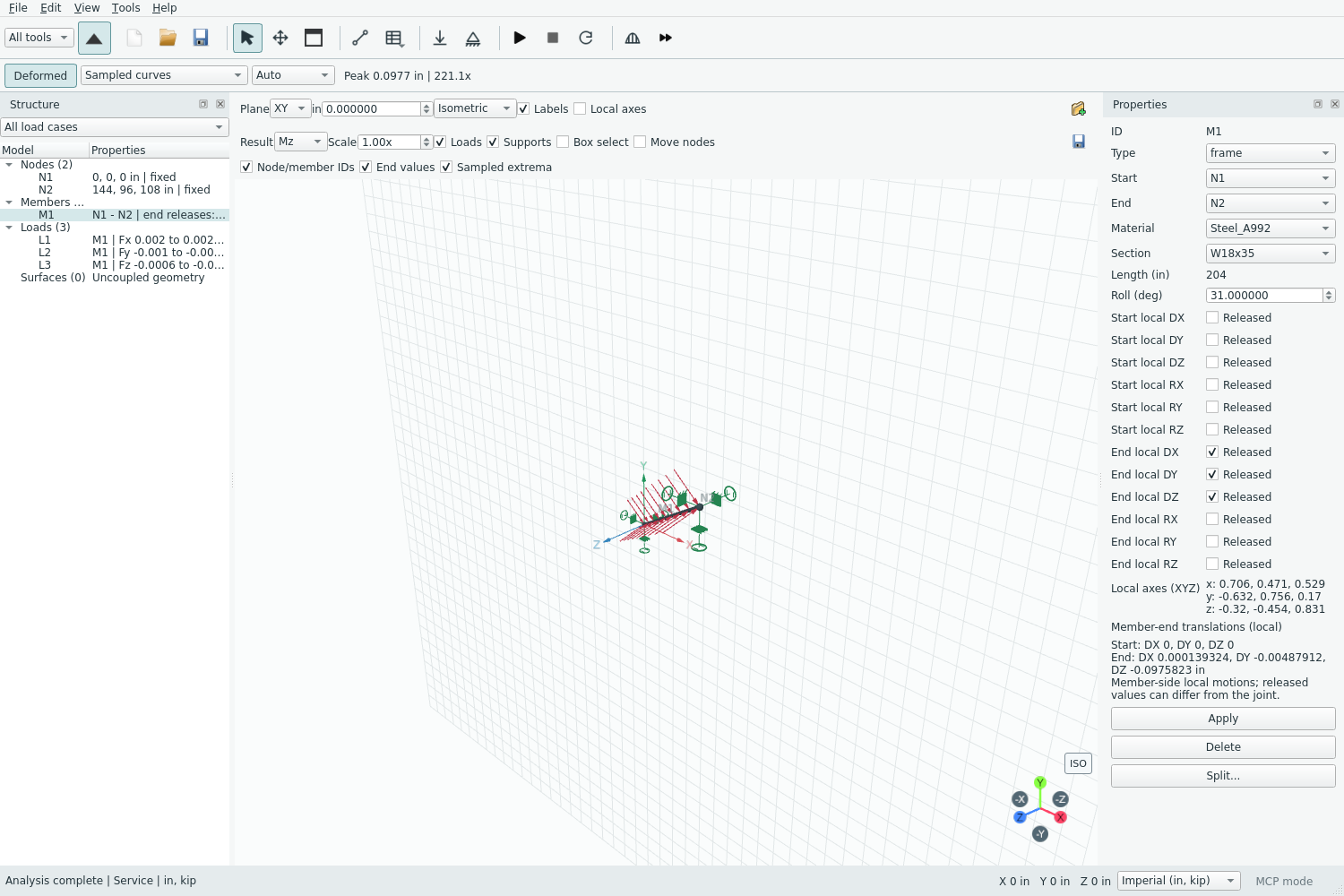Toggle the Sampled extrema checkbox

pyautogui.click(x=446, y=167)
